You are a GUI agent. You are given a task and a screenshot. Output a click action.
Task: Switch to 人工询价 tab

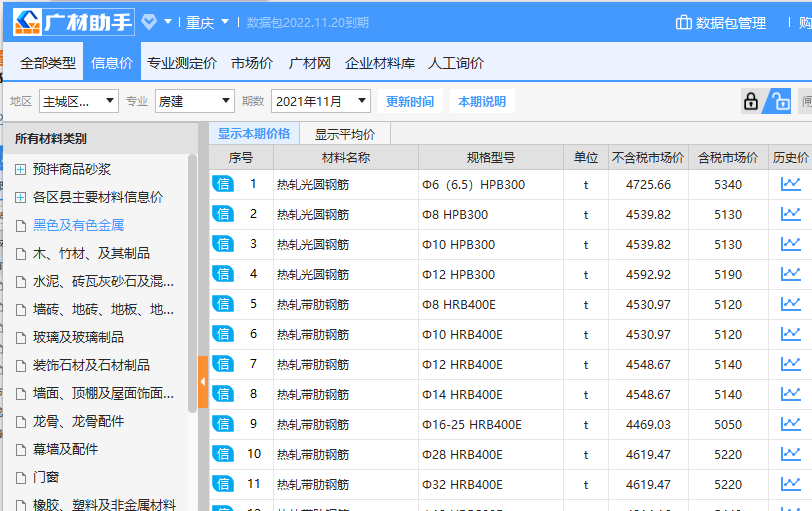pyautogui.click(x=456, y=63)
